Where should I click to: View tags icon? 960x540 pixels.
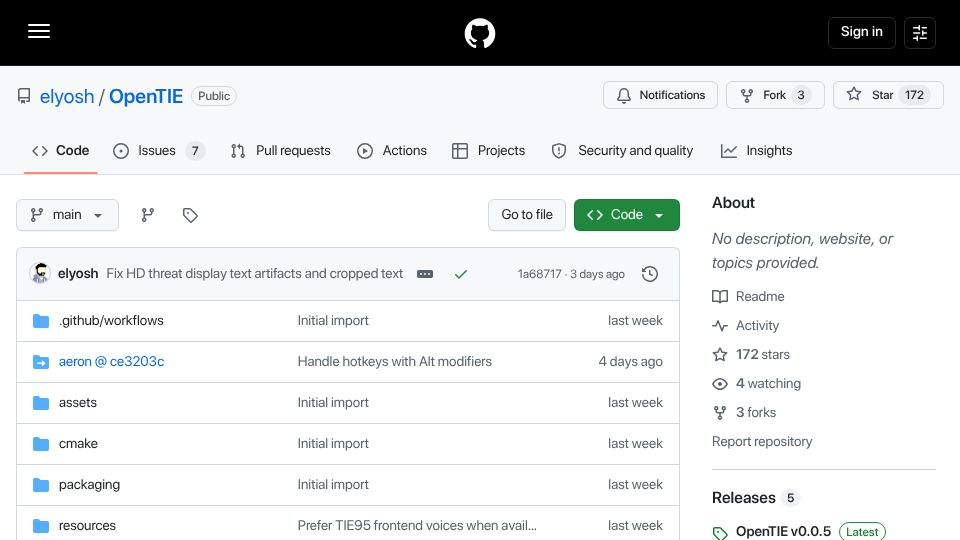point(190,215)
